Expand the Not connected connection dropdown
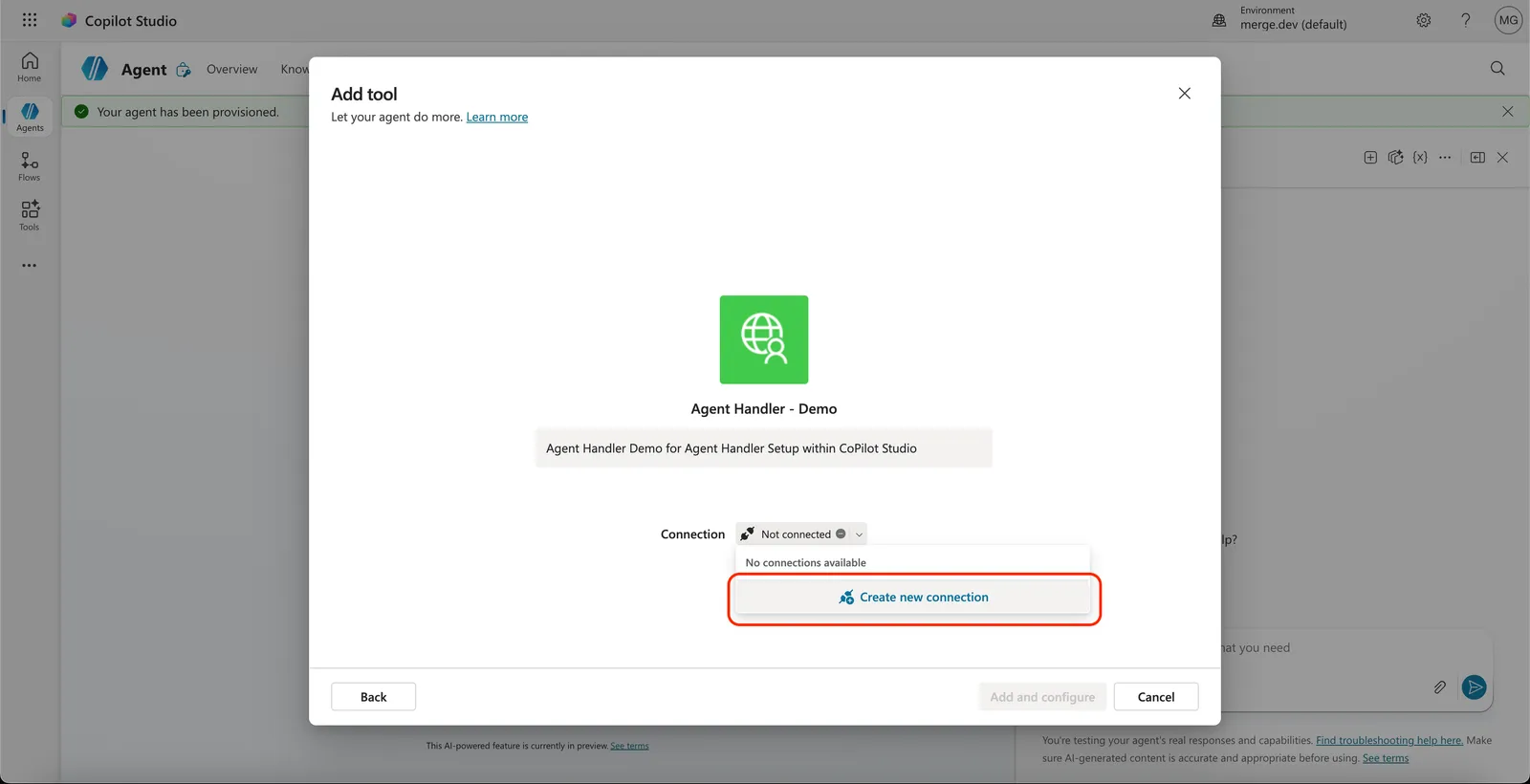 coord(801,534)
